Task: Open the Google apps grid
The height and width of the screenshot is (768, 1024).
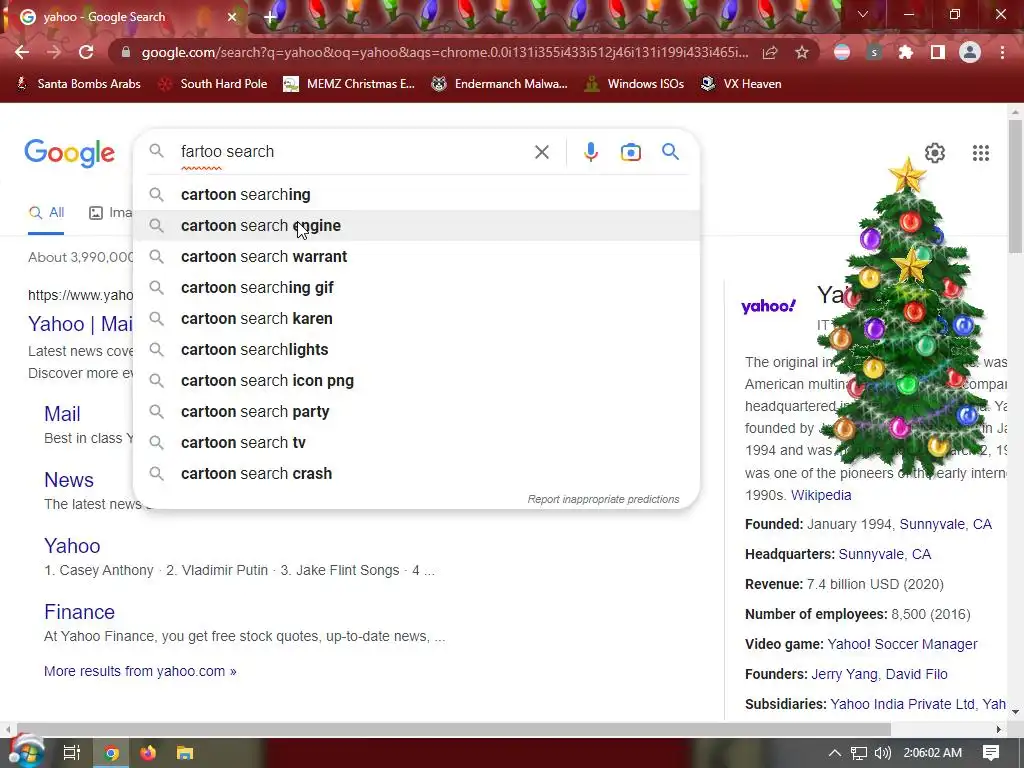Action: click(x=980, y=153)
